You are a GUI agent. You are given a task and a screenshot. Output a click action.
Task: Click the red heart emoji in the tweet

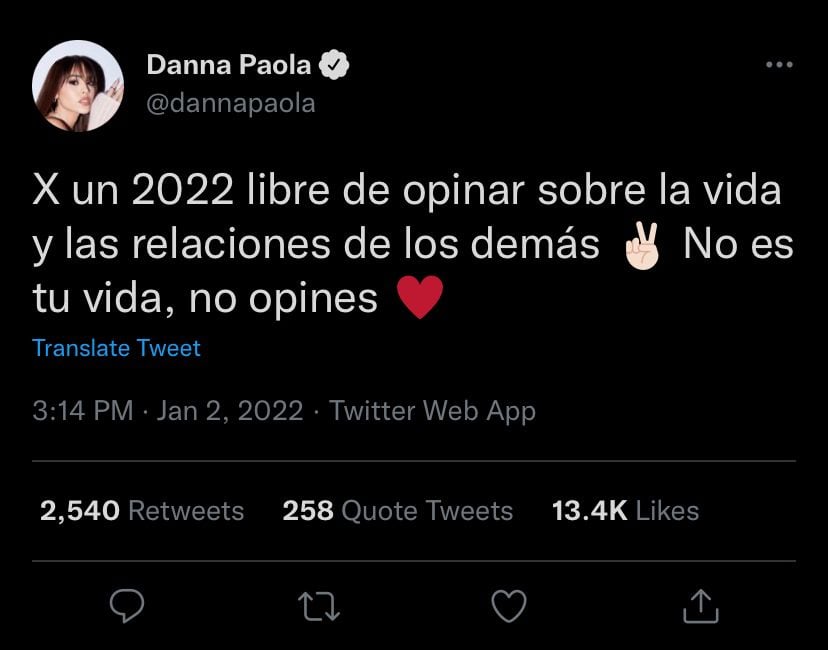420,298
